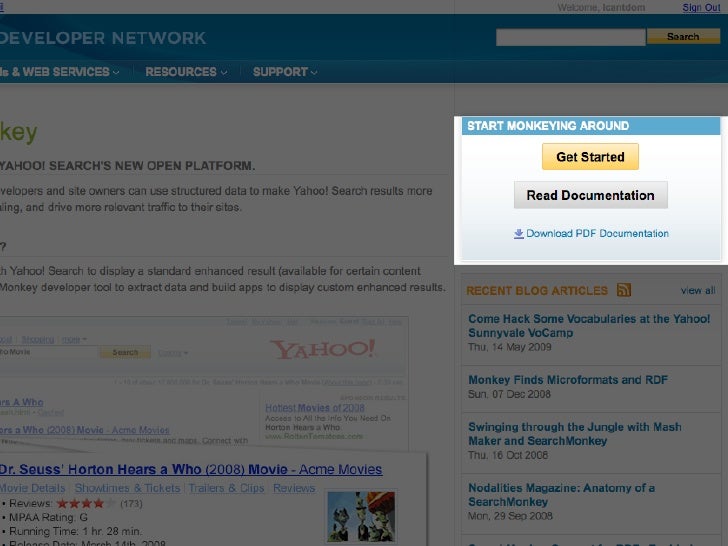728x546 pixels.
Task: Open the Download PDF Documentation link
Action: 597,234
